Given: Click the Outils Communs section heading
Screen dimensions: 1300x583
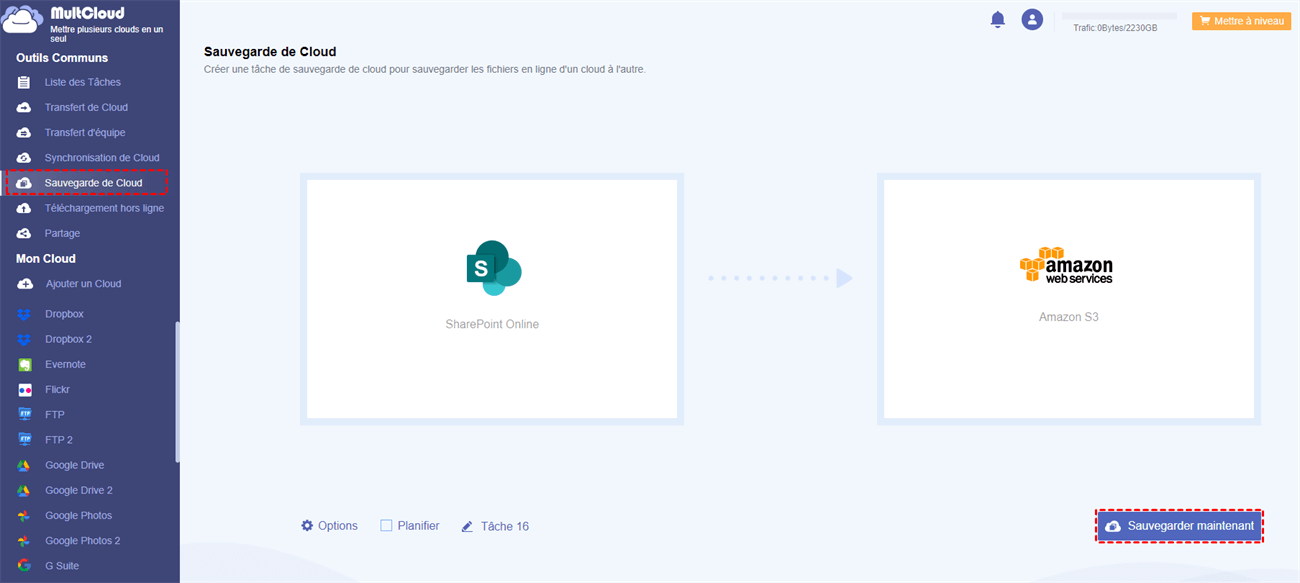Looking at the screenshot, I should (x=62, y=58).
